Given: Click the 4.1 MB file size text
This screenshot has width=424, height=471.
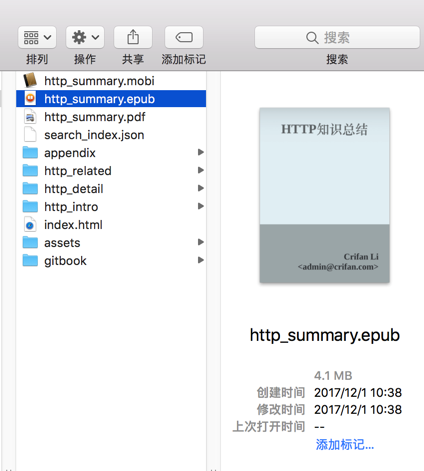Looking at the screenshot, I should pyautogui.click(x=333, y=376).
